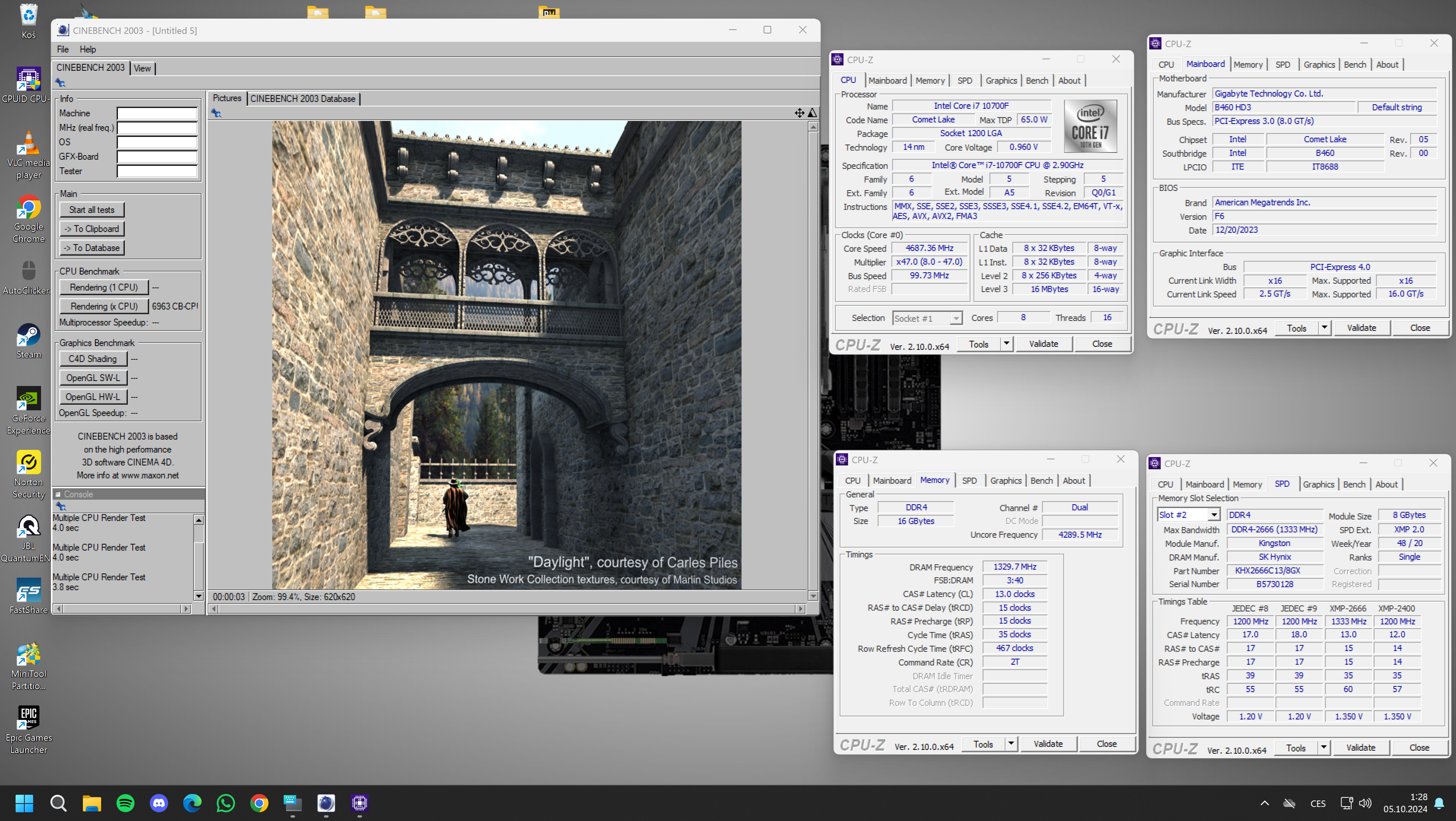This screenshot has height=821, width=1456.
Task: Open WhatsApp from the taskbar
Action: click(225, 803)
